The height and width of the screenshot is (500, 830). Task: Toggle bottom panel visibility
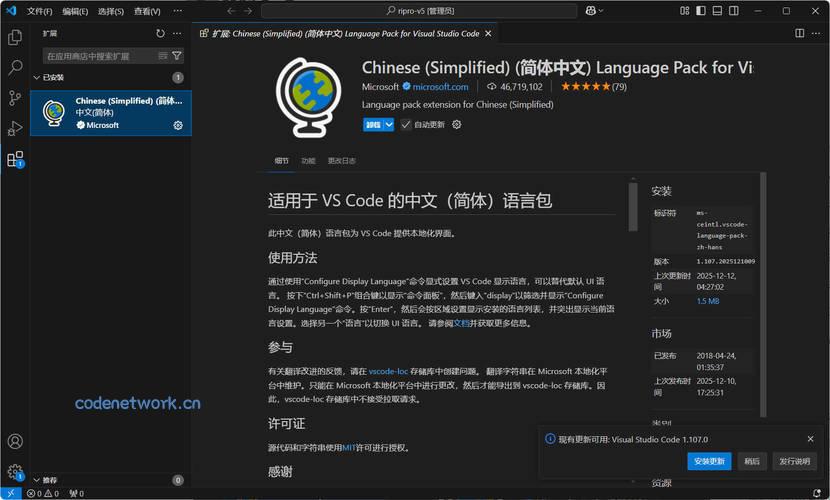pos(717,11)
